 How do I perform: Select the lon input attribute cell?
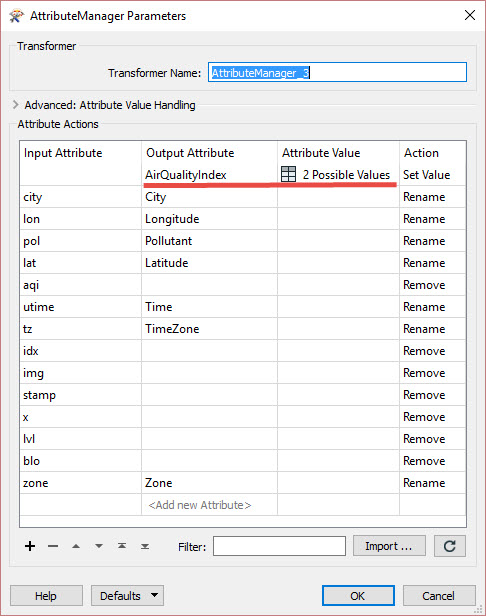[81, 218]
